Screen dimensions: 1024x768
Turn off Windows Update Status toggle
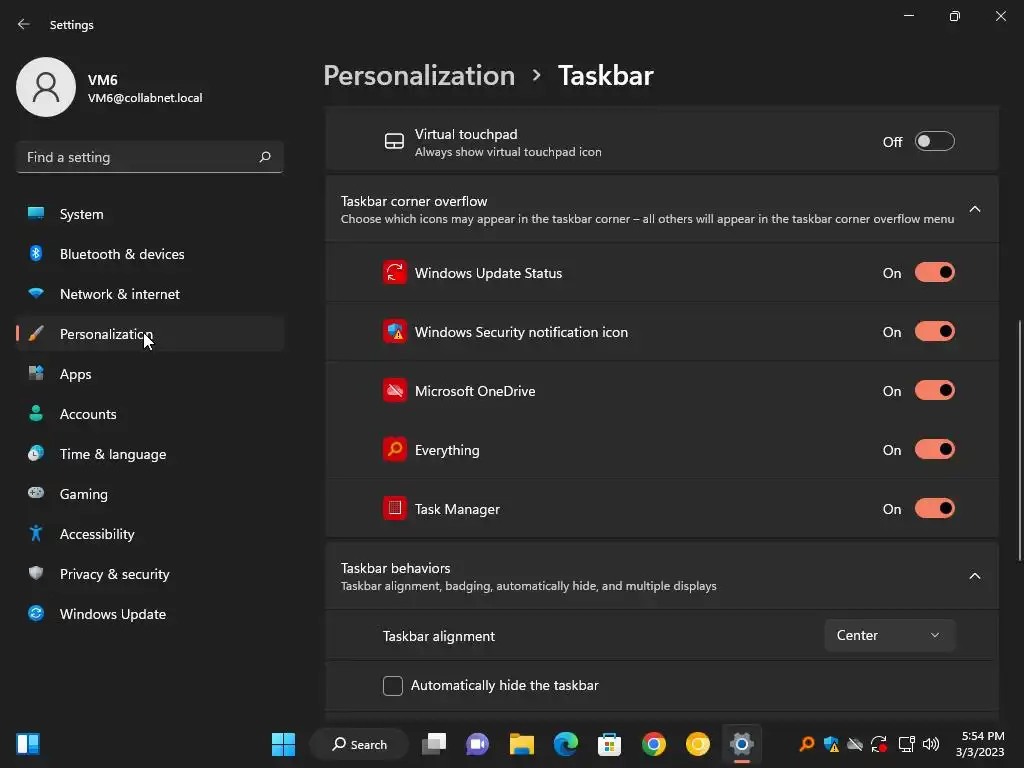tap(935, 272)
